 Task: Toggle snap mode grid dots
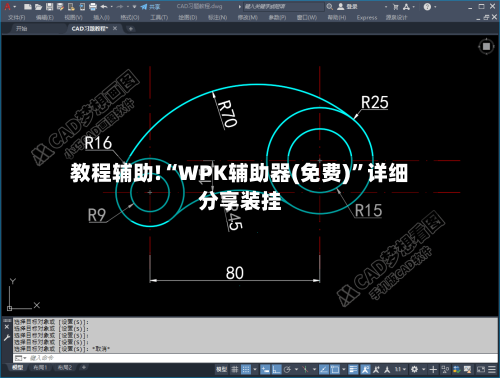pyautogui.click(x=246, y=369)
